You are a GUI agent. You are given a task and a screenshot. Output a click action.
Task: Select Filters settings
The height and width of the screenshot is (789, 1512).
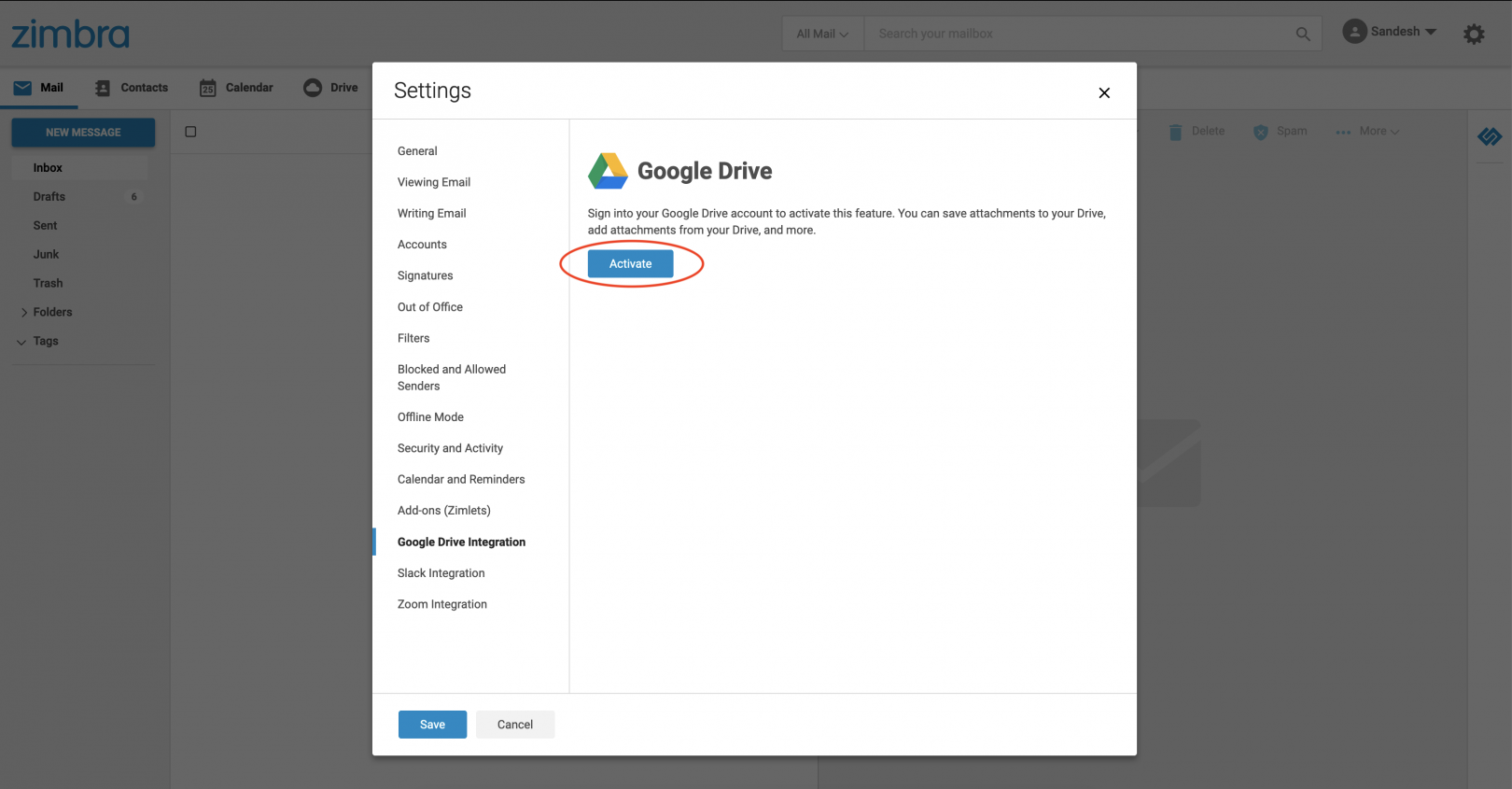click(x=413, y=338)
